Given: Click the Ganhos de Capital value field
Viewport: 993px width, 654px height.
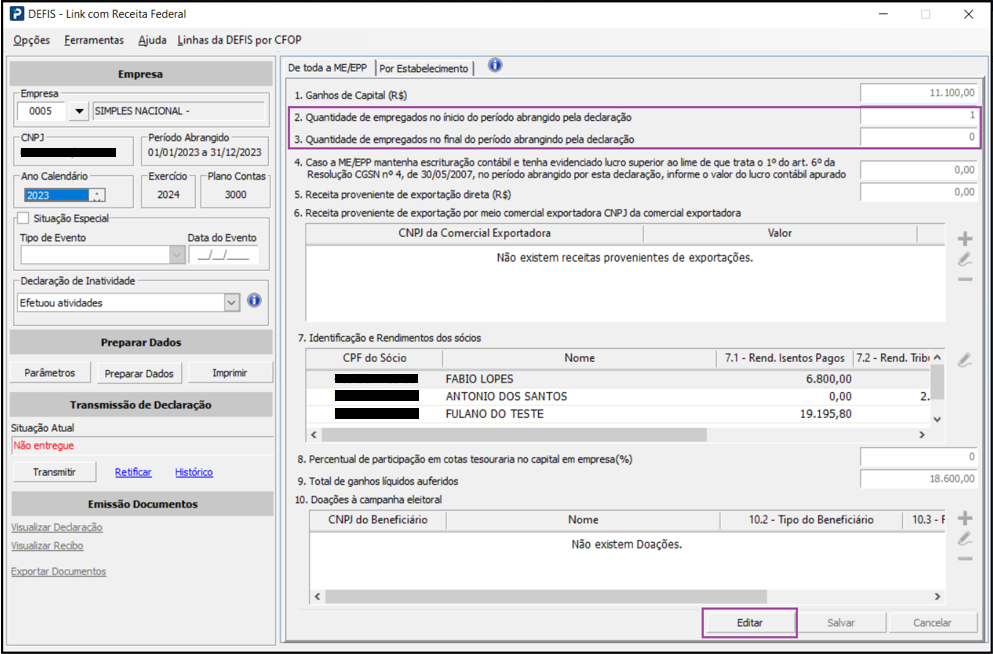Looking at the screenshot, I should point(918,93).
